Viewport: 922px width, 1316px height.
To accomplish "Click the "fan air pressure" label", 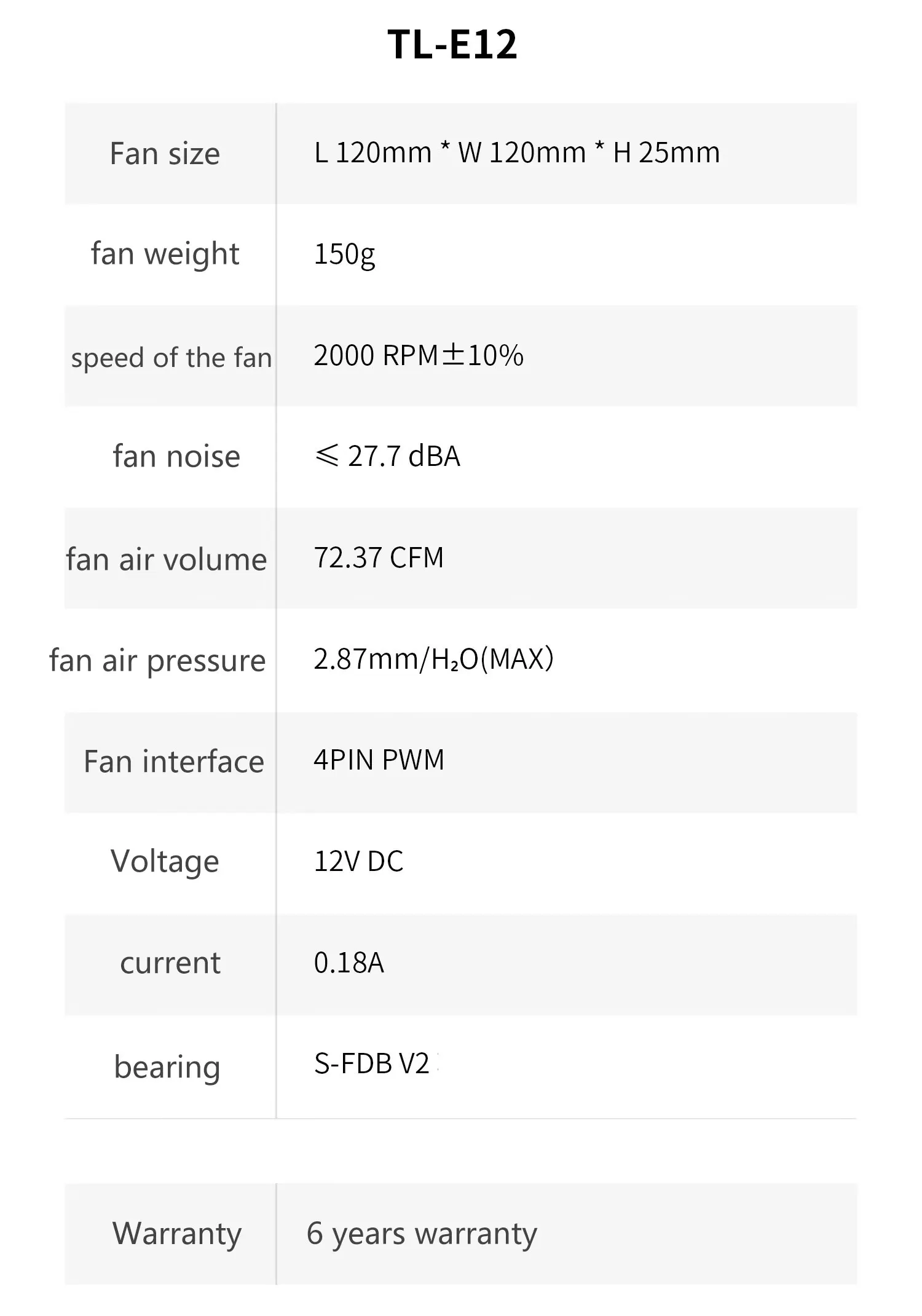I will 157,661.
